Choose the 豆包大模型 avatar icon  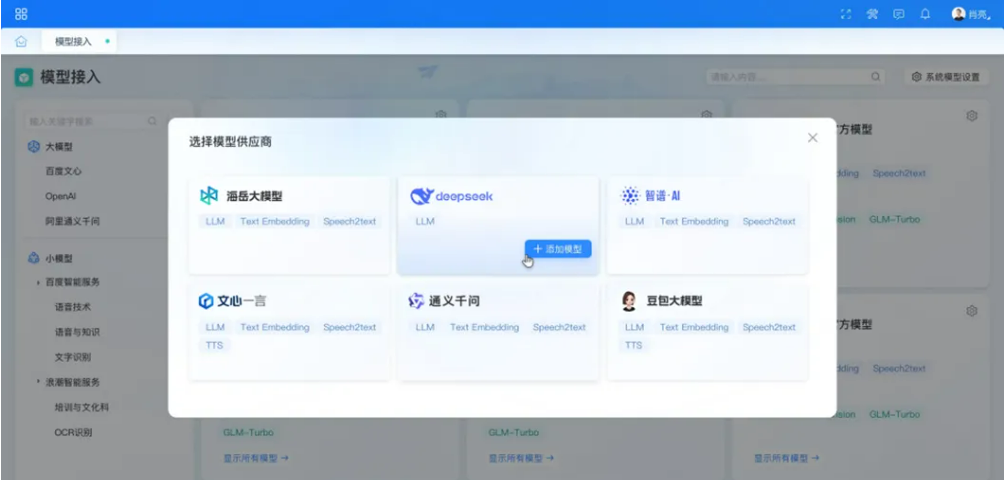(x=630, y=301)
